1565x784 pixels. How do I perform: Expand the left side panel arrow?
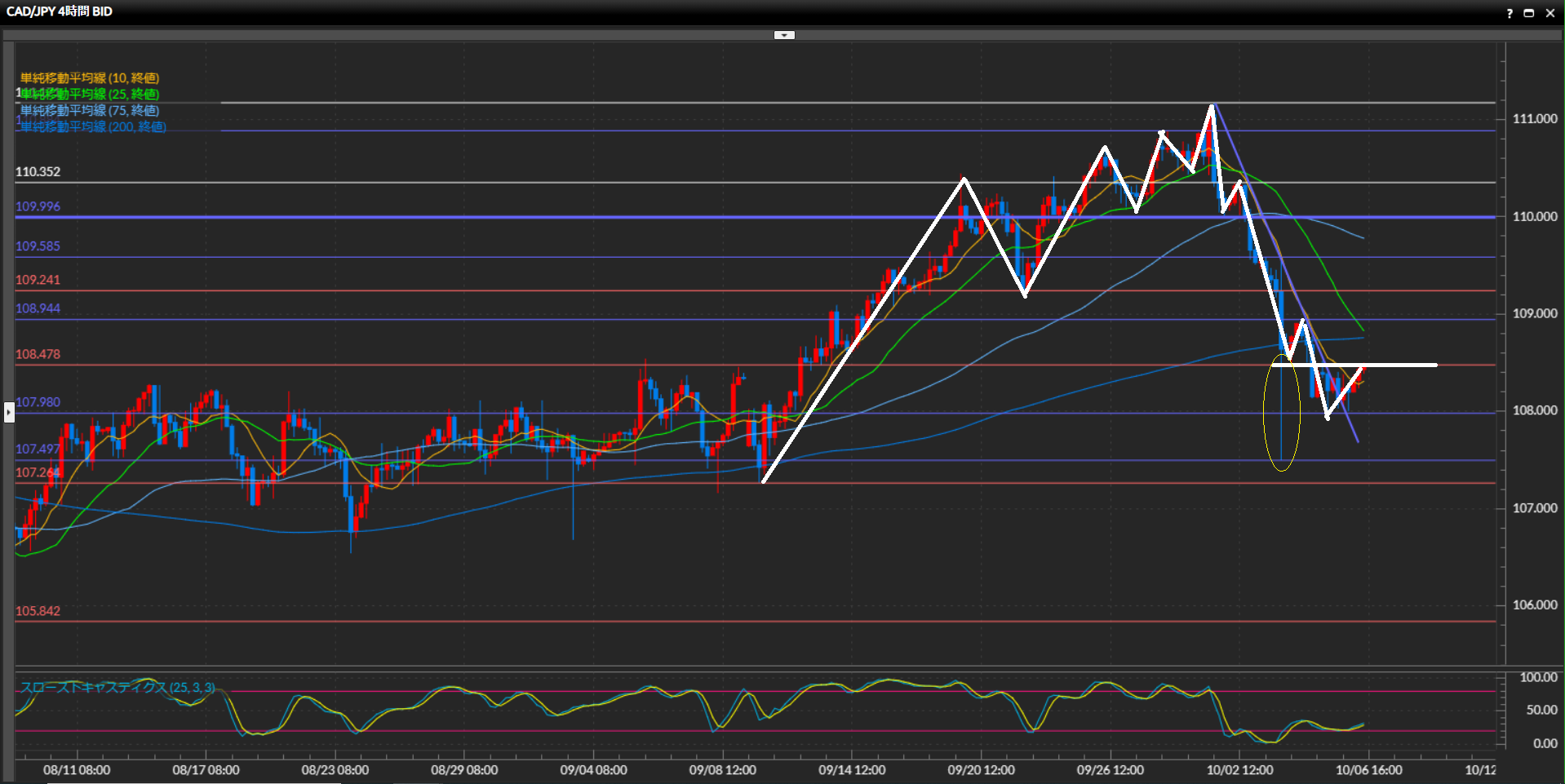point(9,413)
